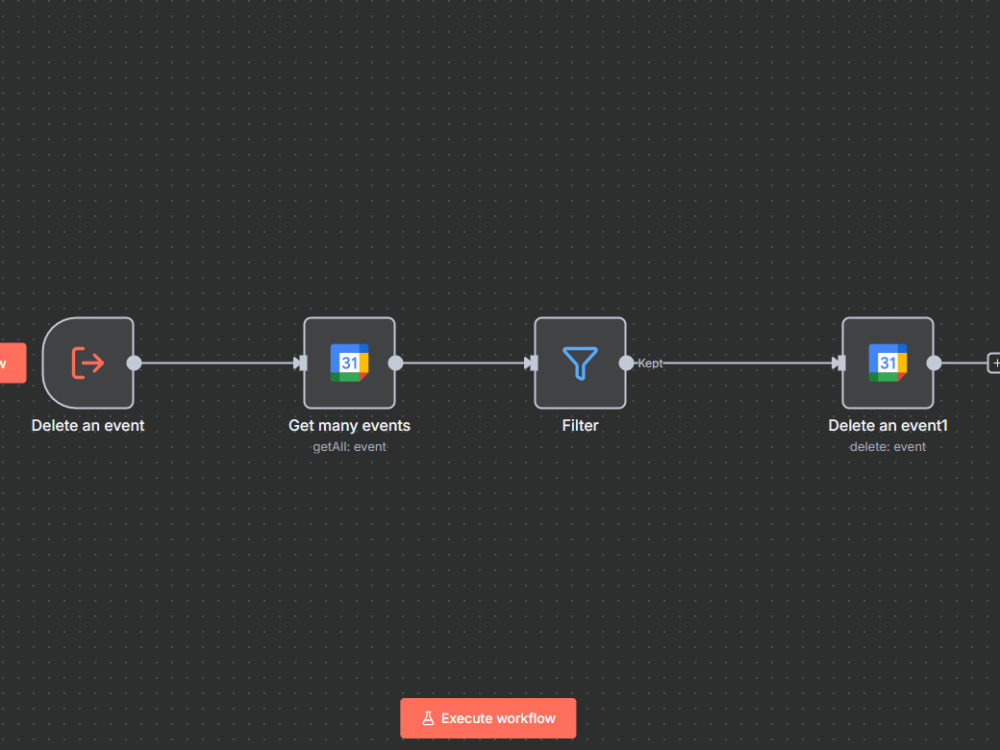The width and height of the screenshot is (1000, 750).
Task: Click the partially visible orange button left of trigger
Action: [13, 363]
